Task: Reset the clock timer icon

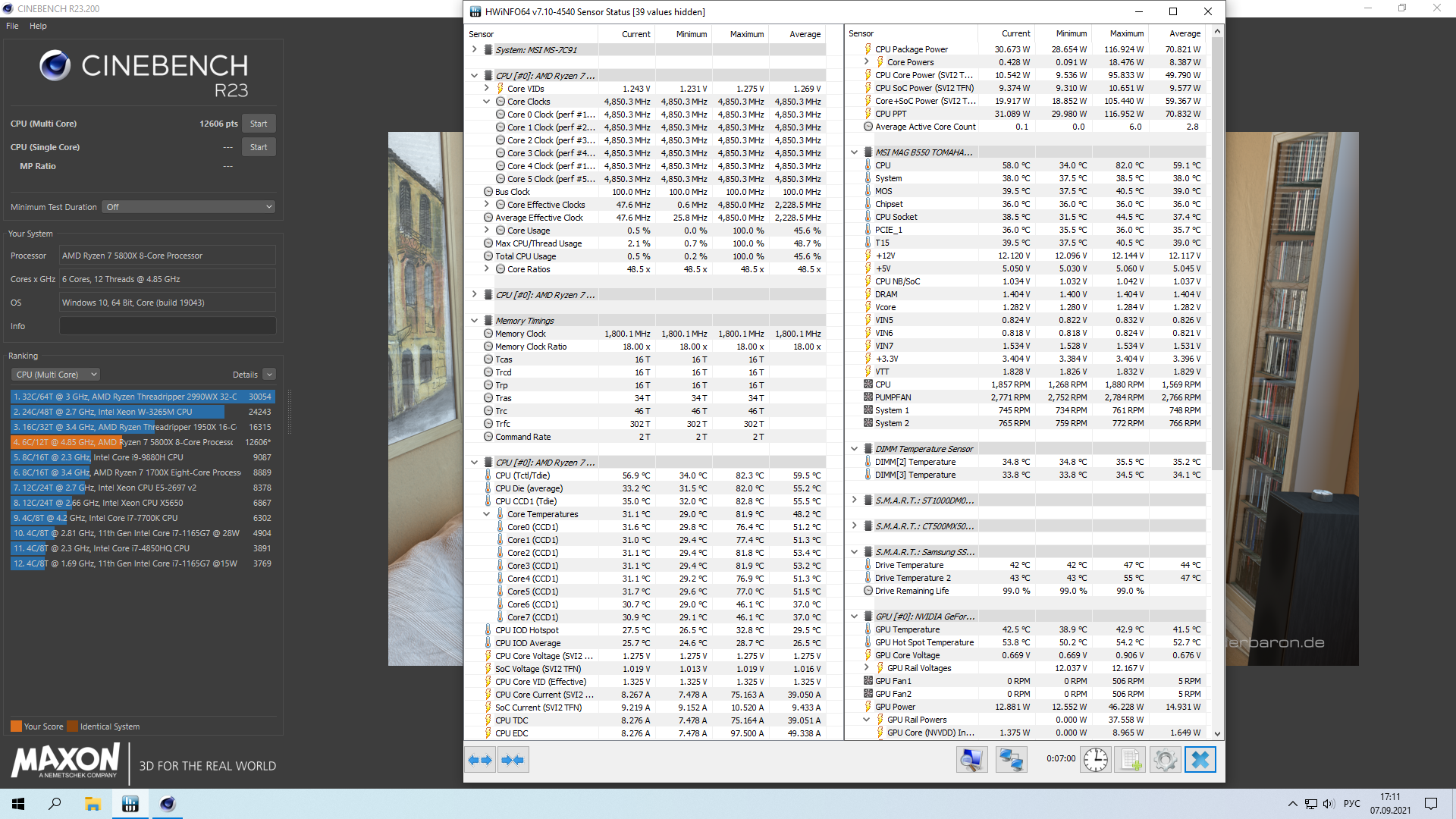Action: (x=1095, y=760)
